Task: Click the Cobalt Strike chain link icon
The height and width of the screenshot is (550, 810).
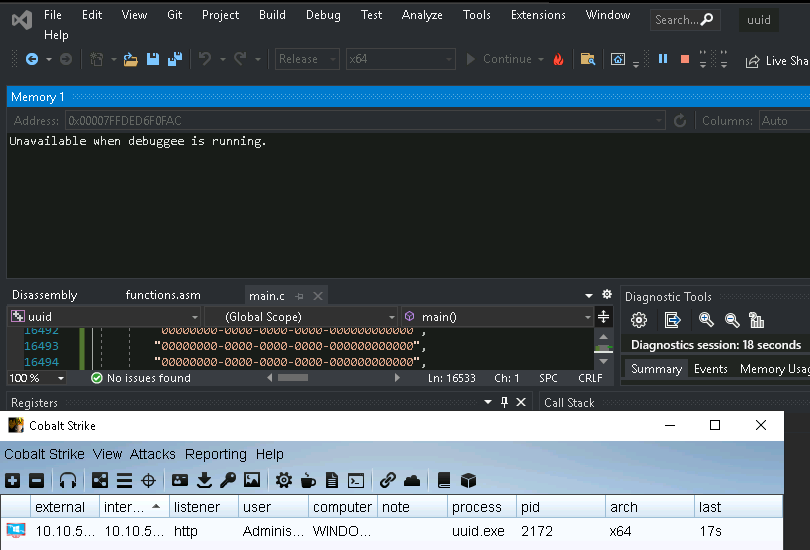Action: (387, 481)
